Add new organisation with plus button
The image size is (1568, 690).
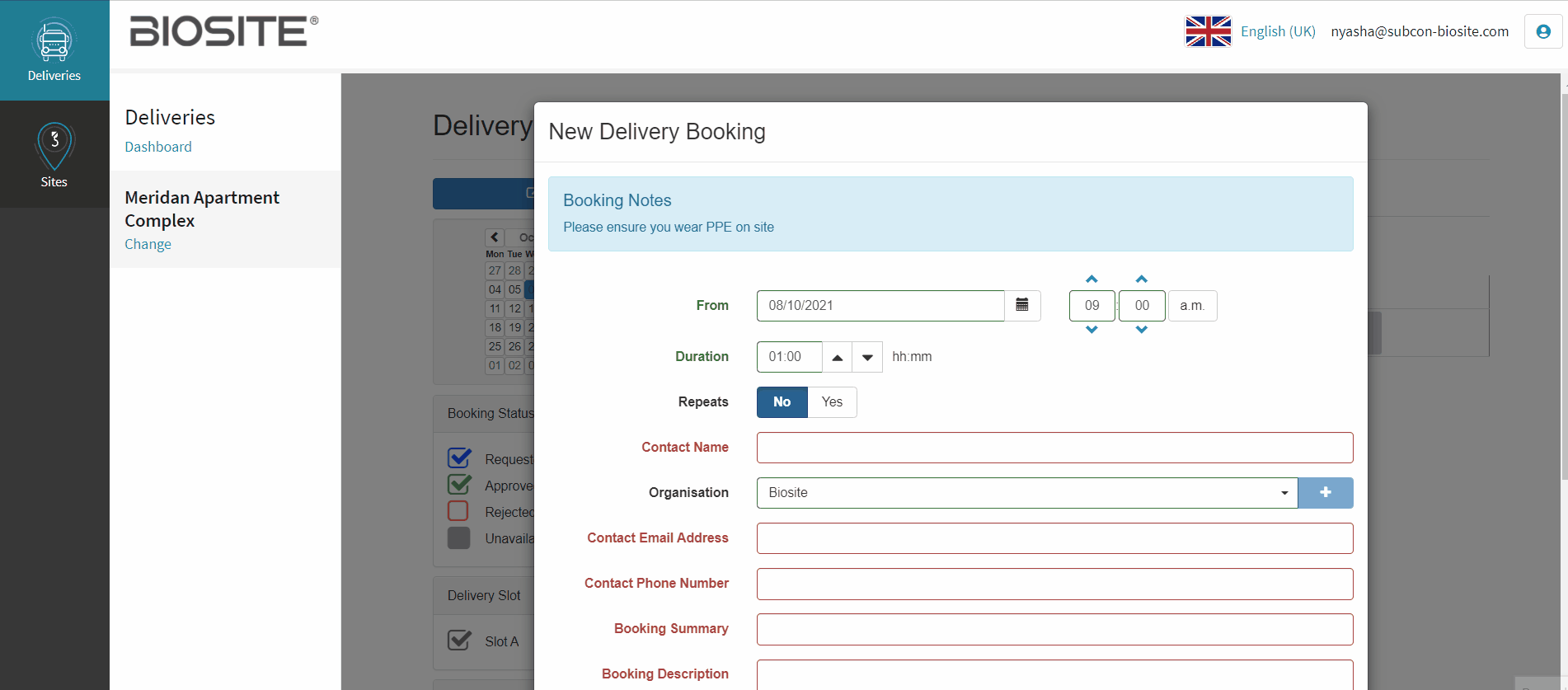[1326, 492]
